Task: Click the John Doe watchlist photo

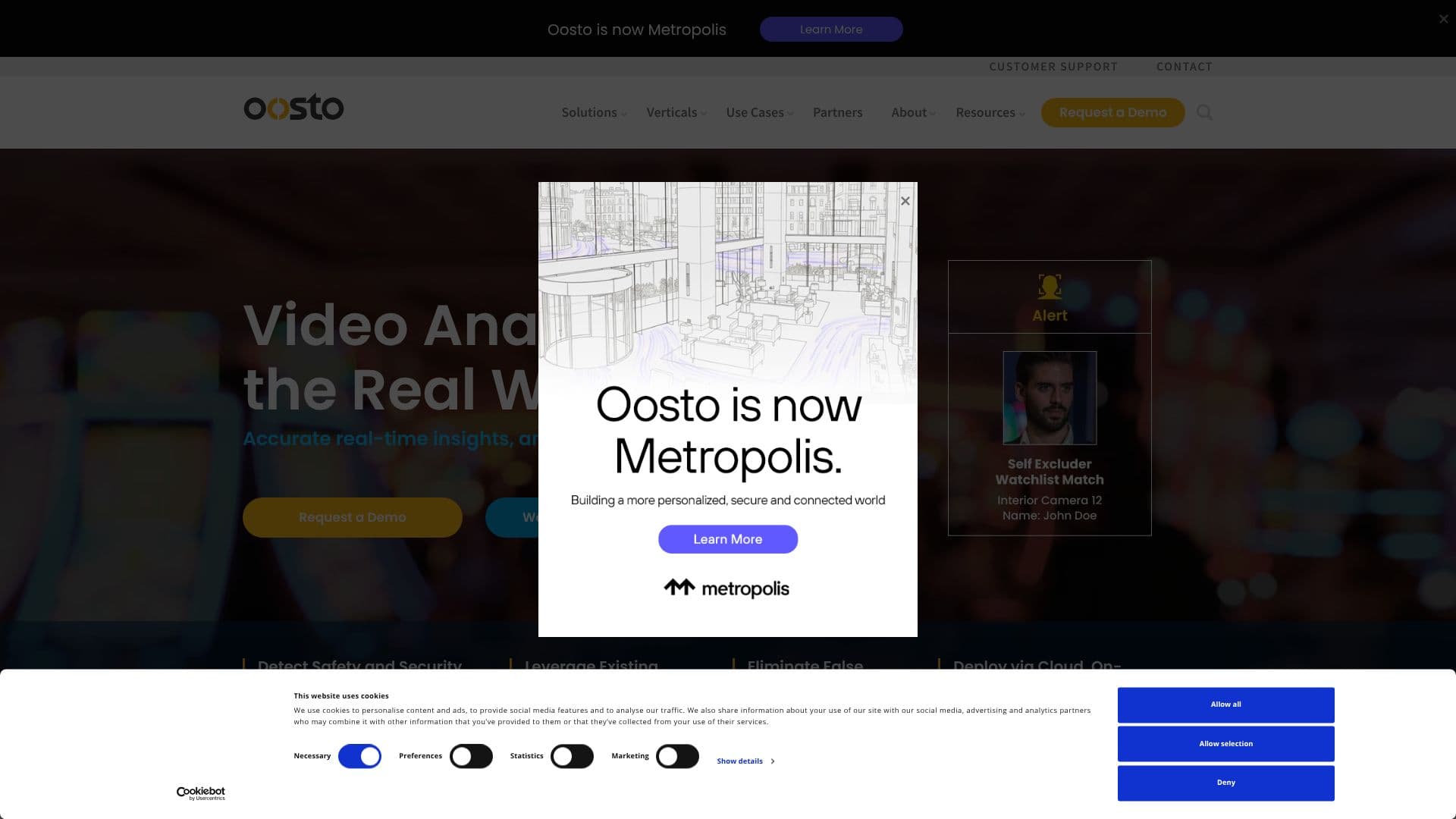Action: point(1050,398)
